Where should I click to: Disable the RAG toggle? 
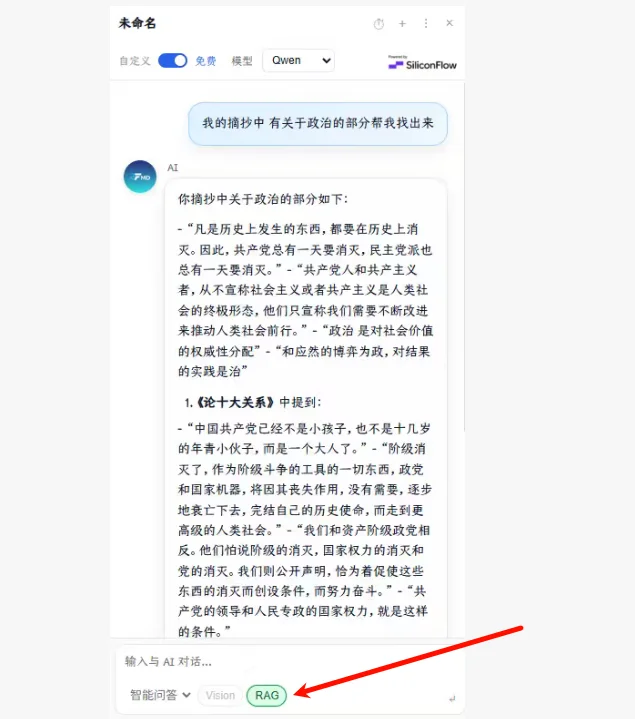267,695
